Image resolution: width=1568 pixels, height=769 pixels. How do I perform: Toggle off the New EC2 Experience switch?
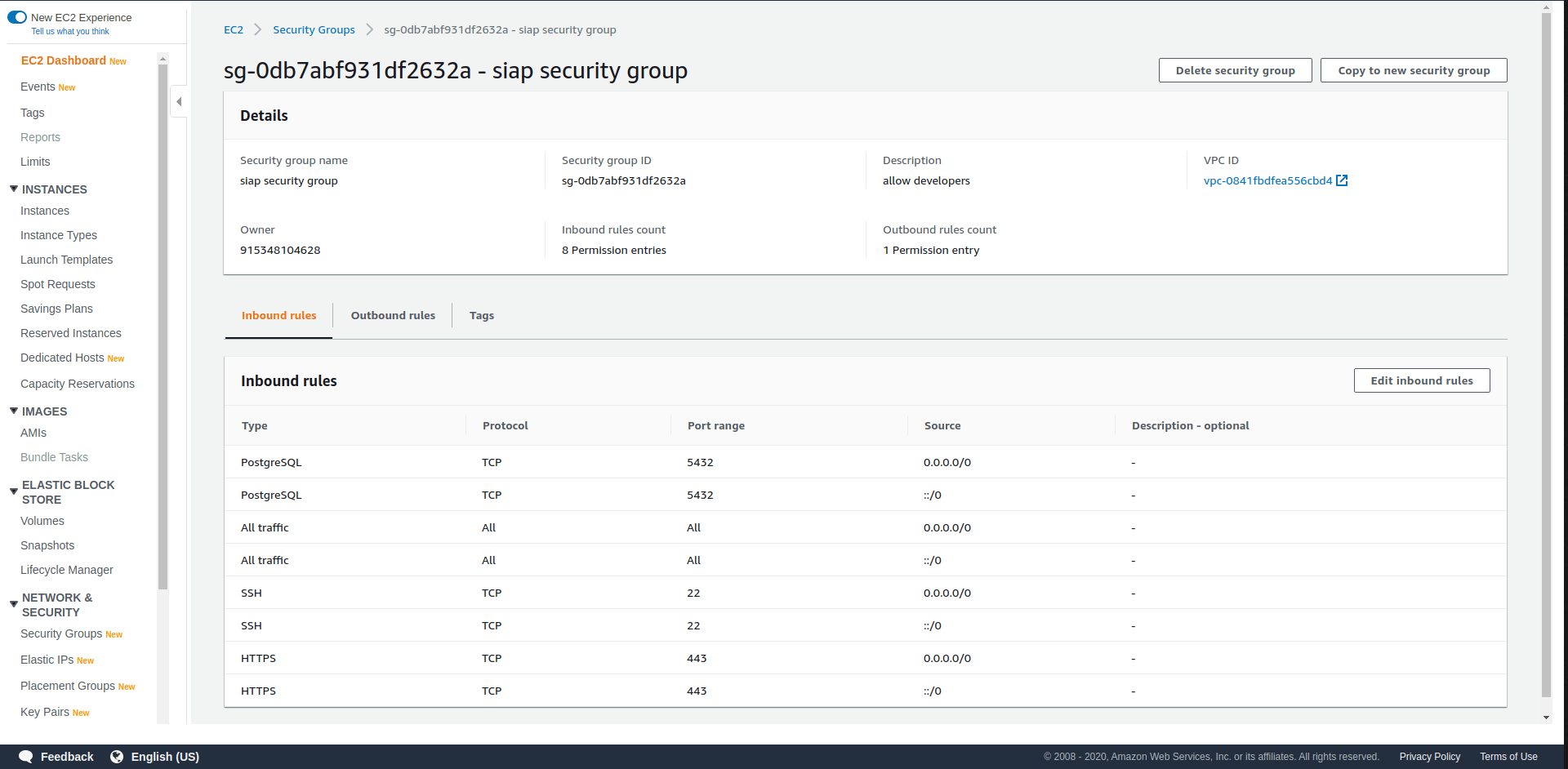[17, 16]
